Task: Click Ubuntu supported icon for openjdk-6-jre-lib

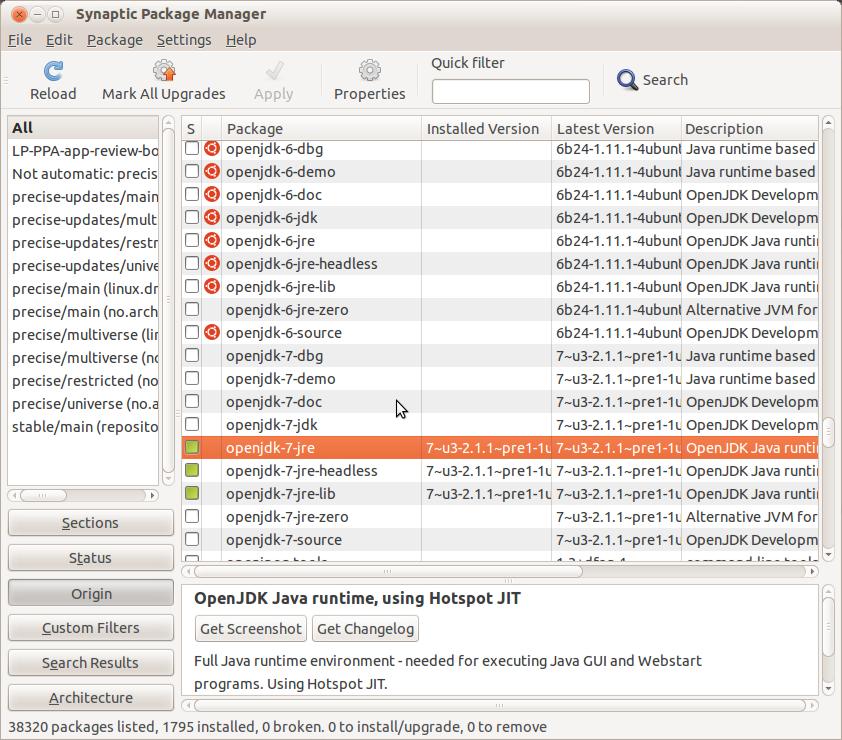Action: click(x=212, y=287)
